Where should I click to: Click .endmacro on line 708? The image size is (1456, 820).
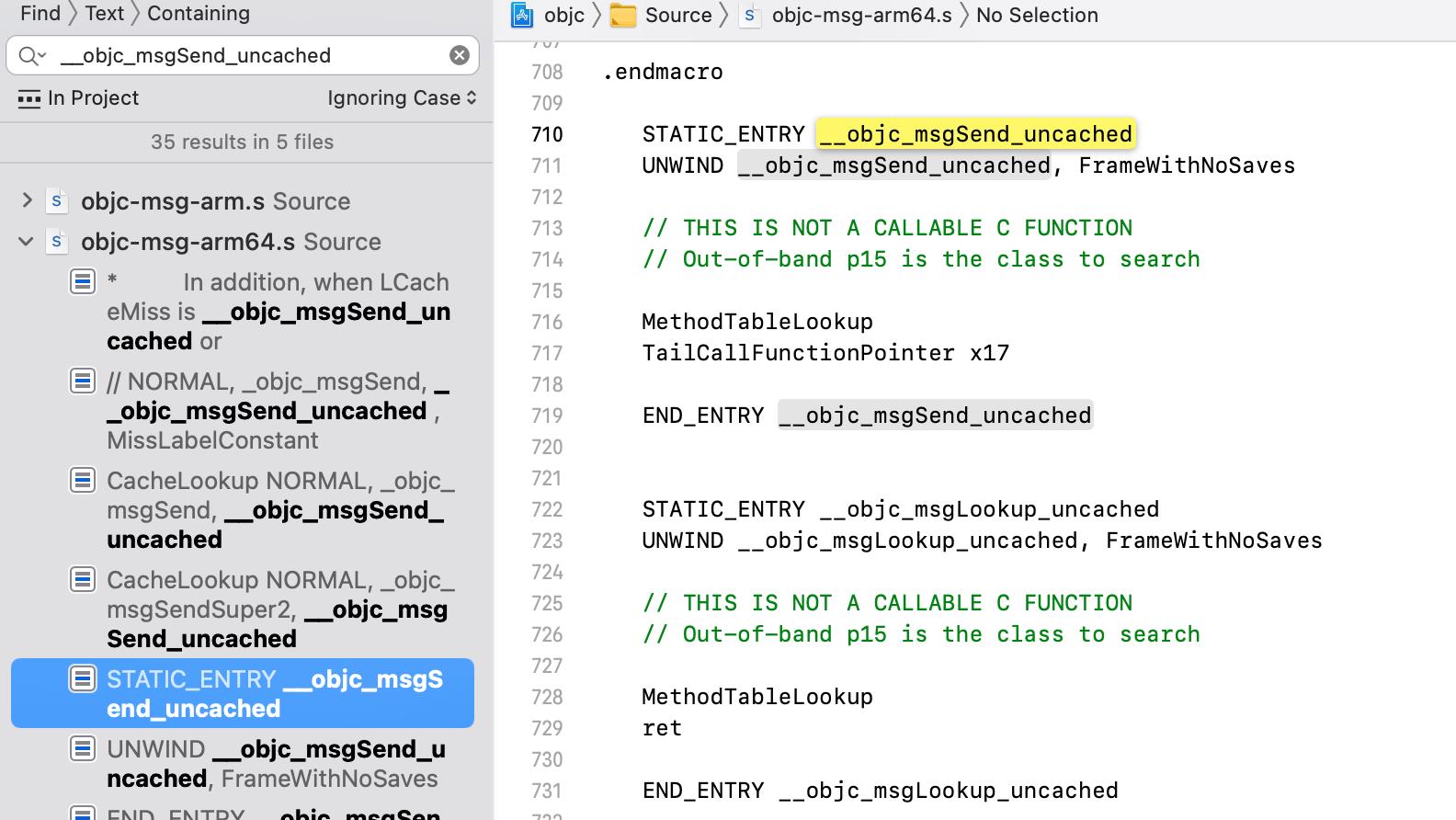click(663, 72)
